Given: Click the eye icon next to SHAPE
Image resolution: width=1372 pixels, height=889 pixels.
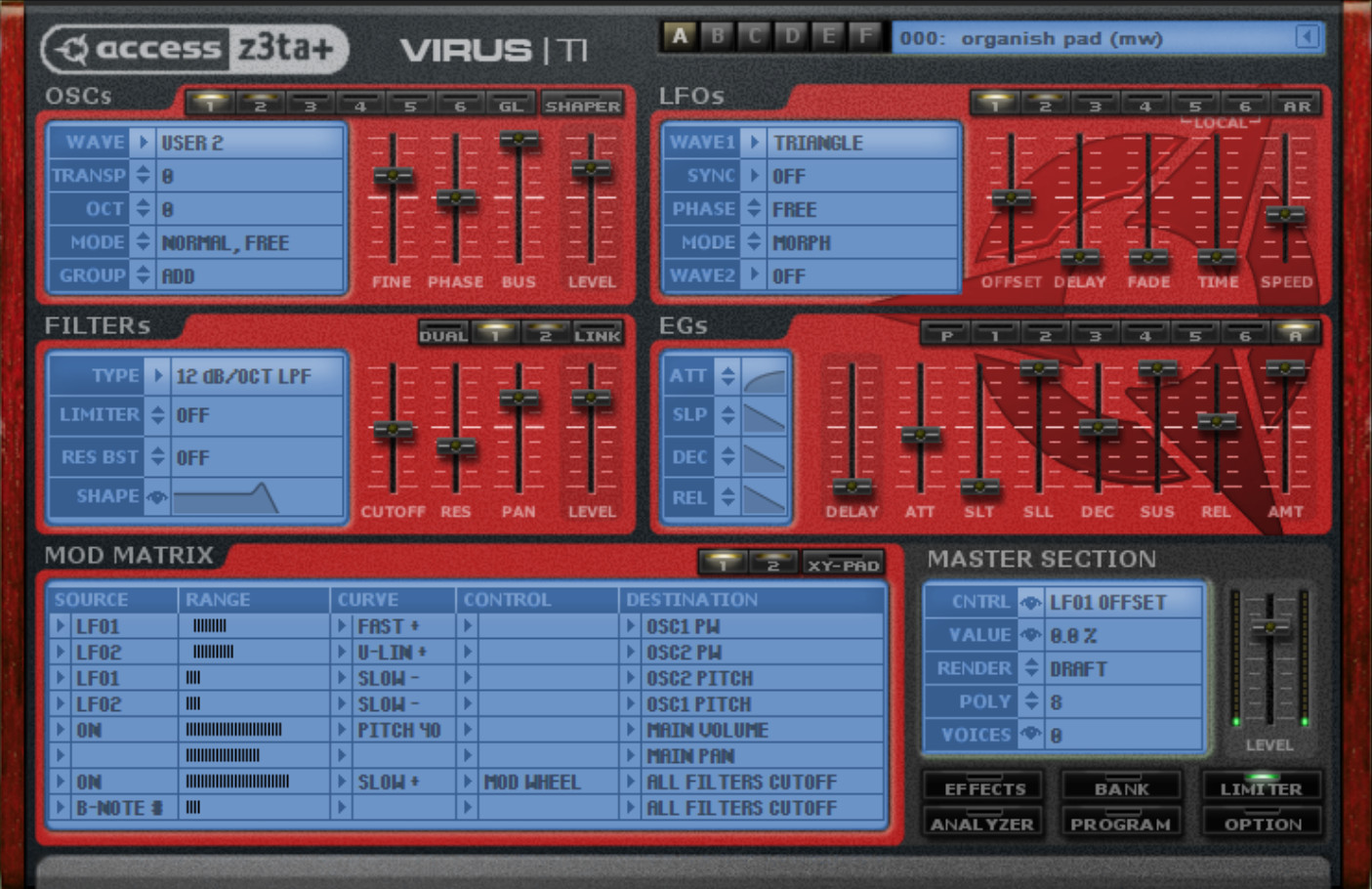Looking at the screenshot, I should 156,497.
